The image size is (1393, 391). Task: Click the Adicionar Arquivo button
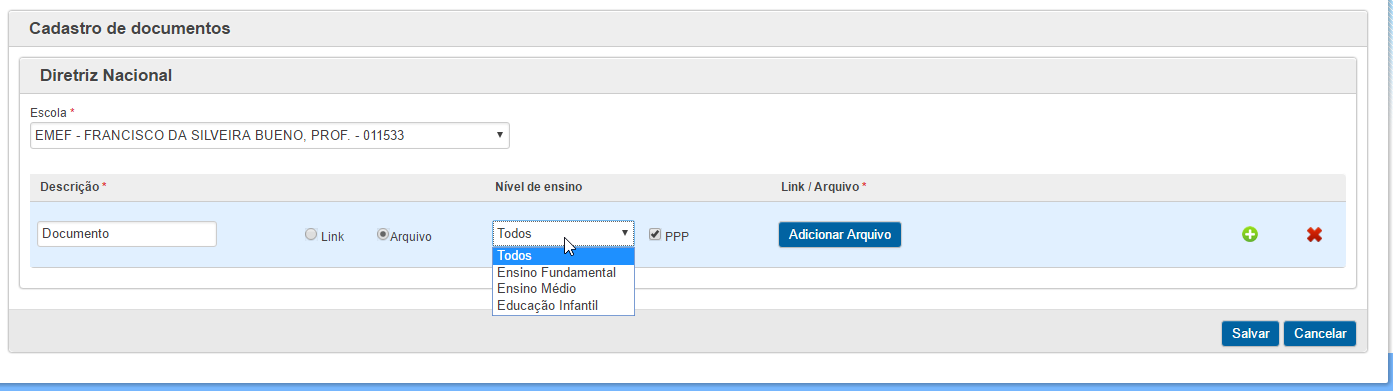[840, 234]
